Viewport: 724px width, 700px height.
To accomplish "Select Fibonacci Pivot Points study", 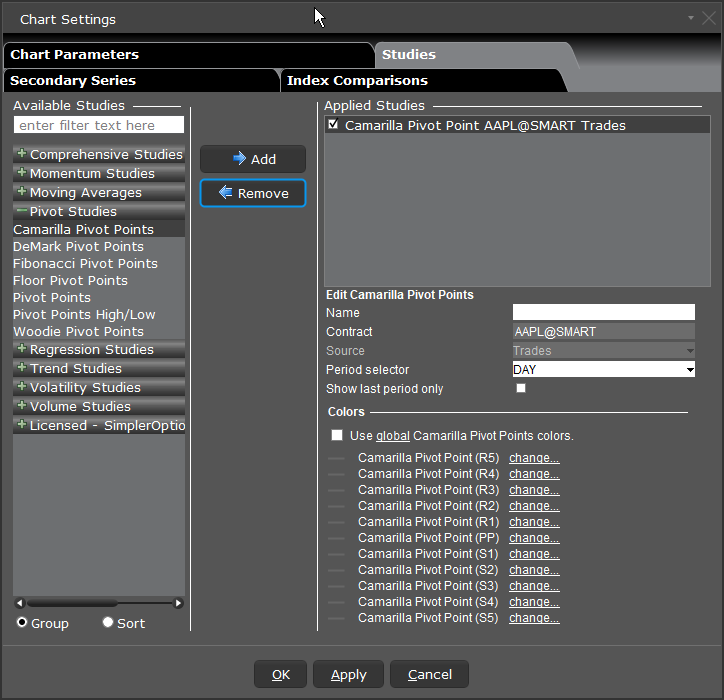I will tap(99, 263).
